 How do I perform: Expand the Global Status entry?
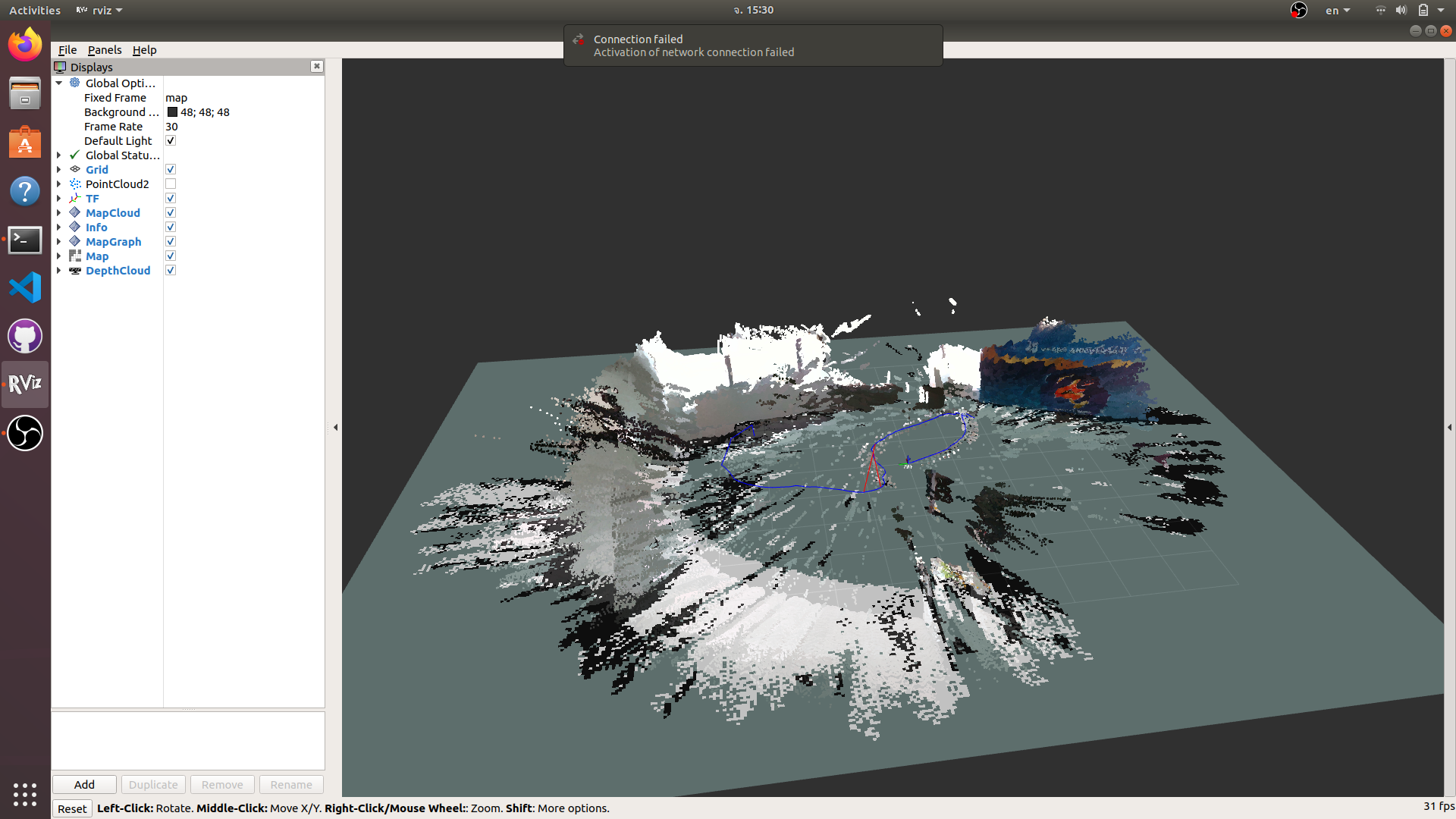point(59,155)
